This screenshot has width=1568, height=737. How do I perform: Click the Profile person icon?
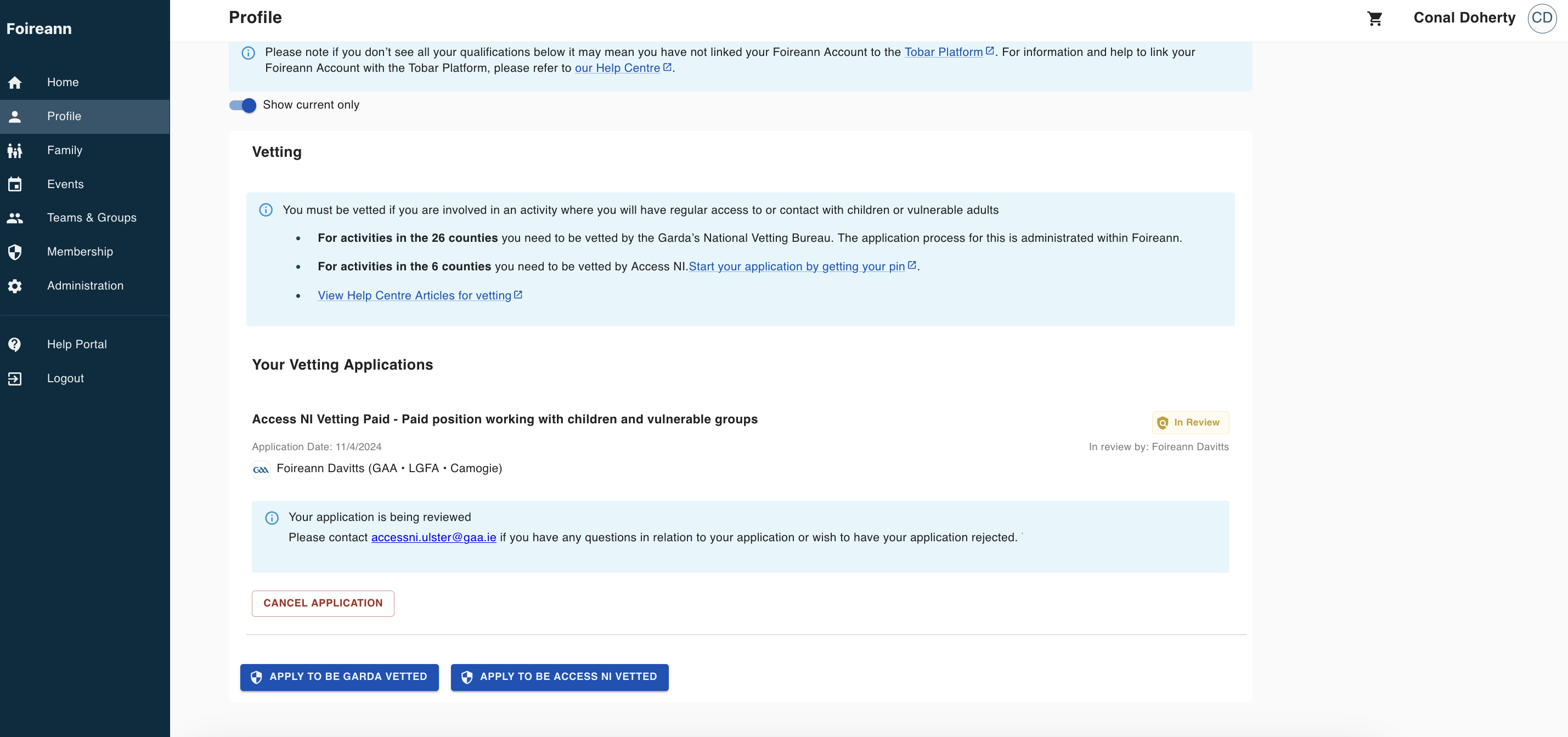(15, 116)
